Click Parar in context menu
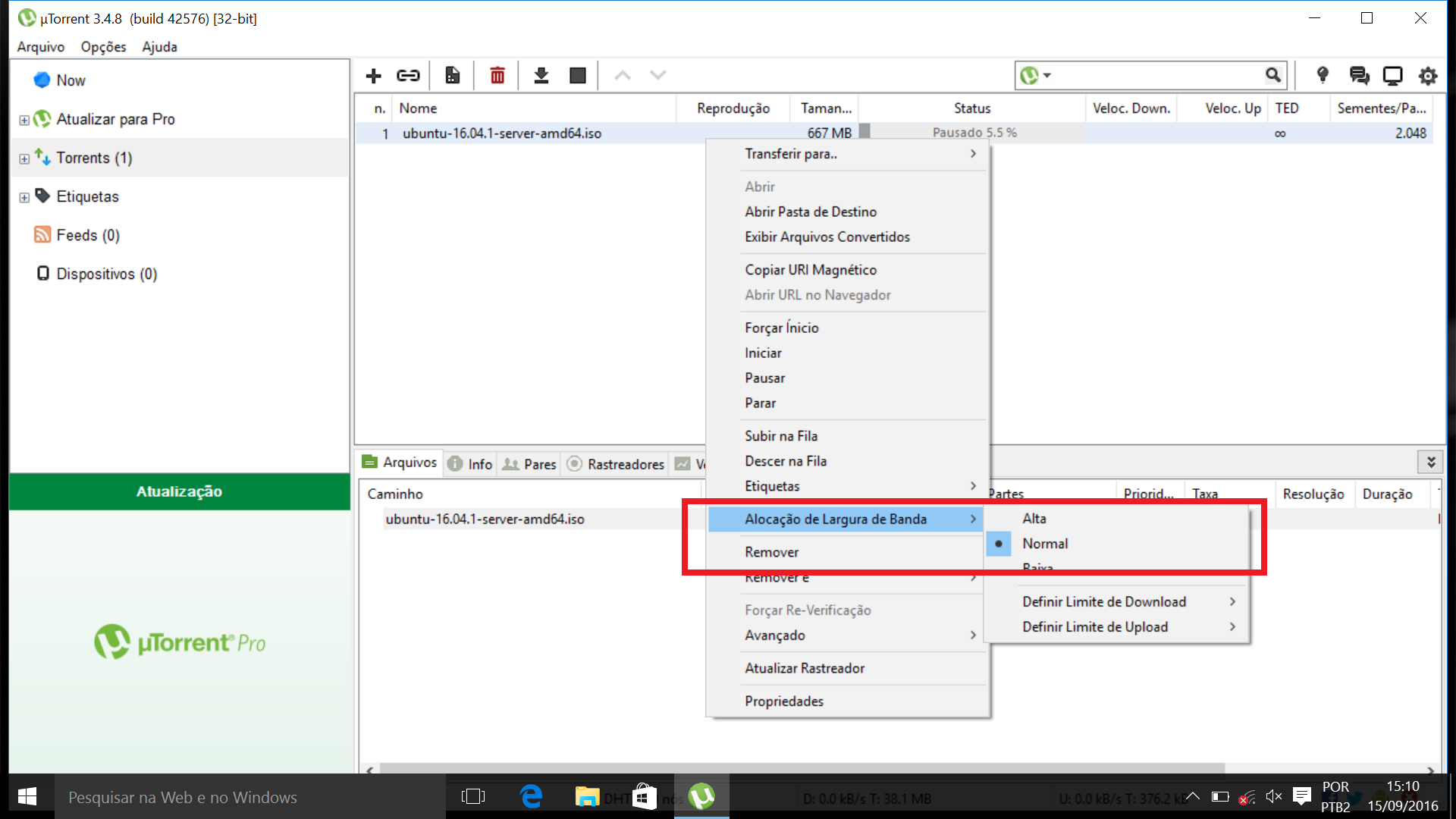 tap(847, 403)
